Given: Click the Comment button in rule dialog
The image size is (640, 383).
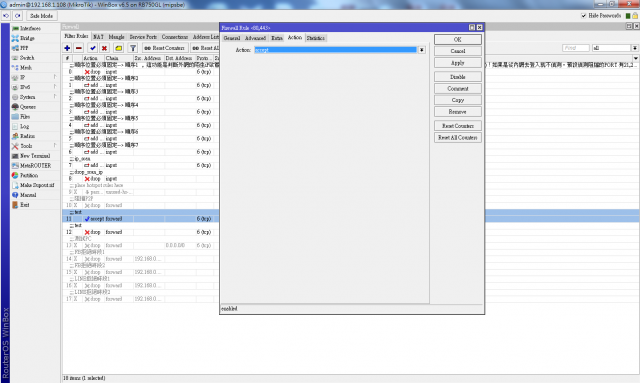Looking at the screenshot, I should [x=458, y=89].
